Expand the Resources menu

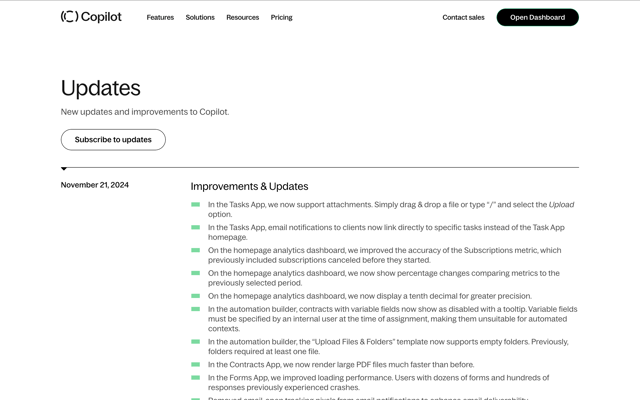[242, 18]
